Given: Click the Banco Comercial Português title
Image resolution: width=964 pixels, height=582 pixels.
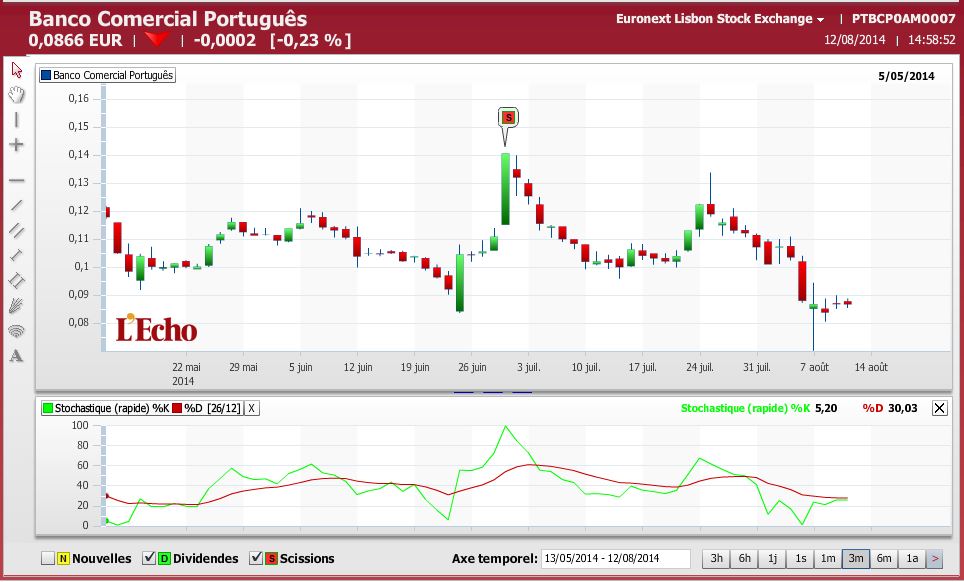Looking at the screenshot, I should (x=168, y=18).
